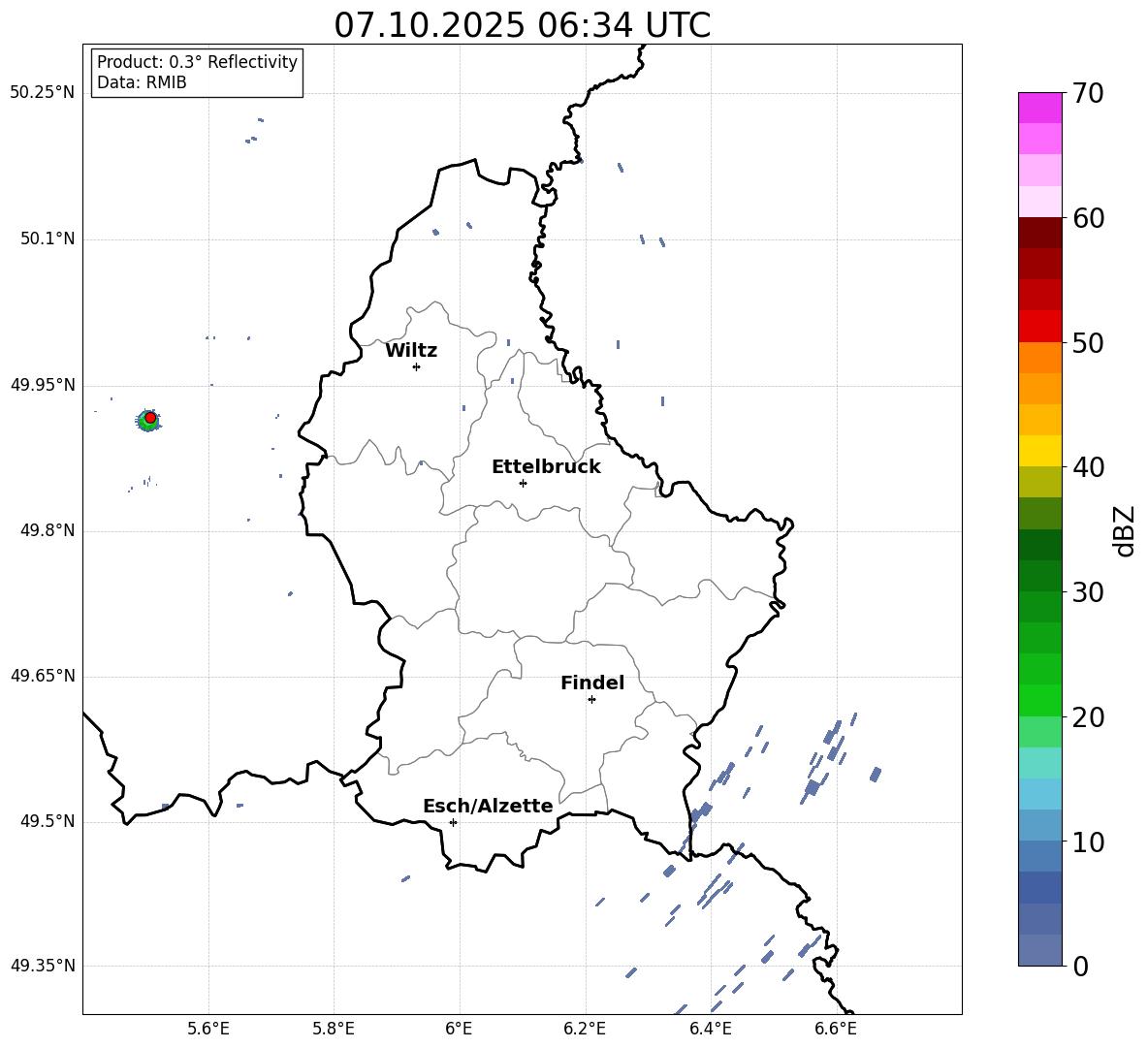Click the 50 value on the colorbar

click(x=1088, y=342)
